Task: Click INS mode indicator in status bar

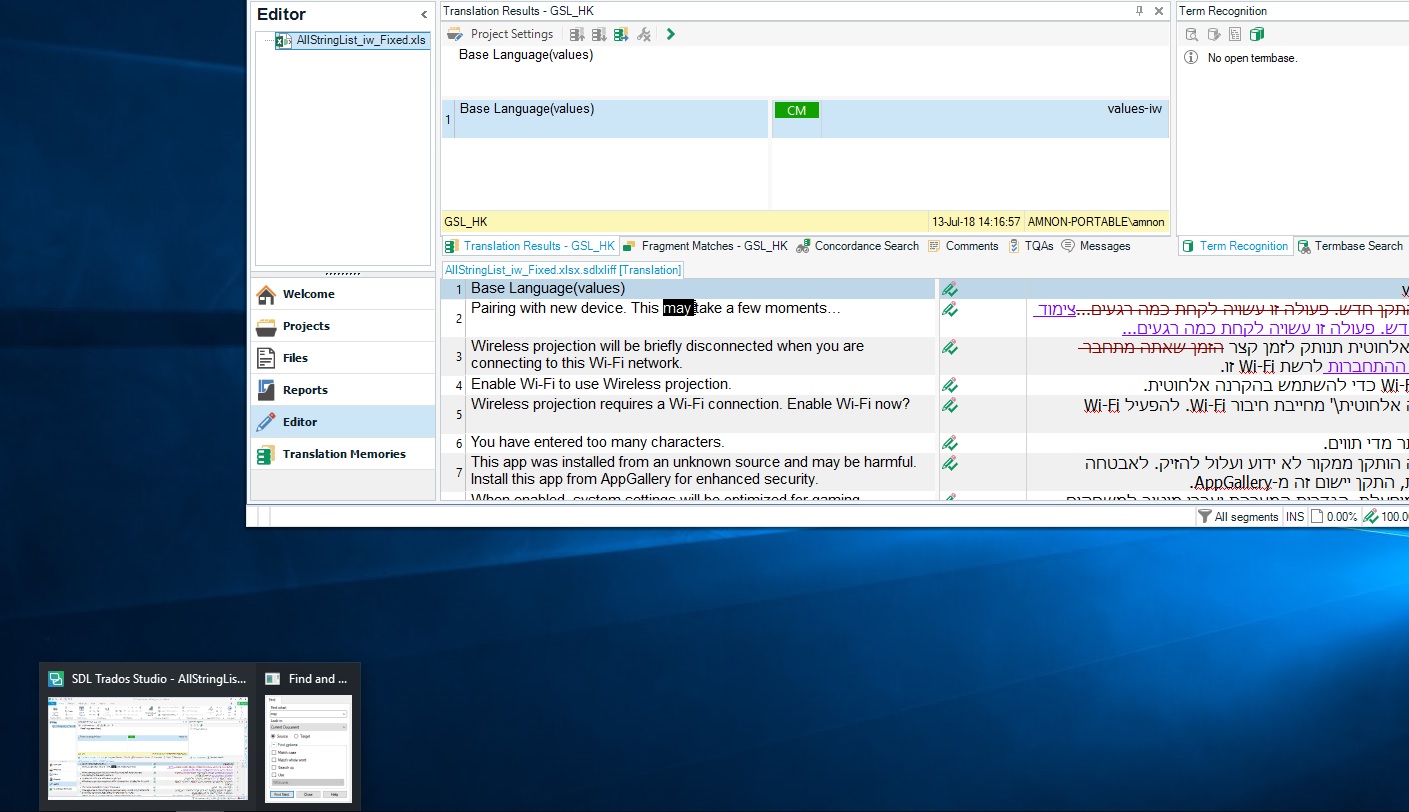Action: 1295,517
